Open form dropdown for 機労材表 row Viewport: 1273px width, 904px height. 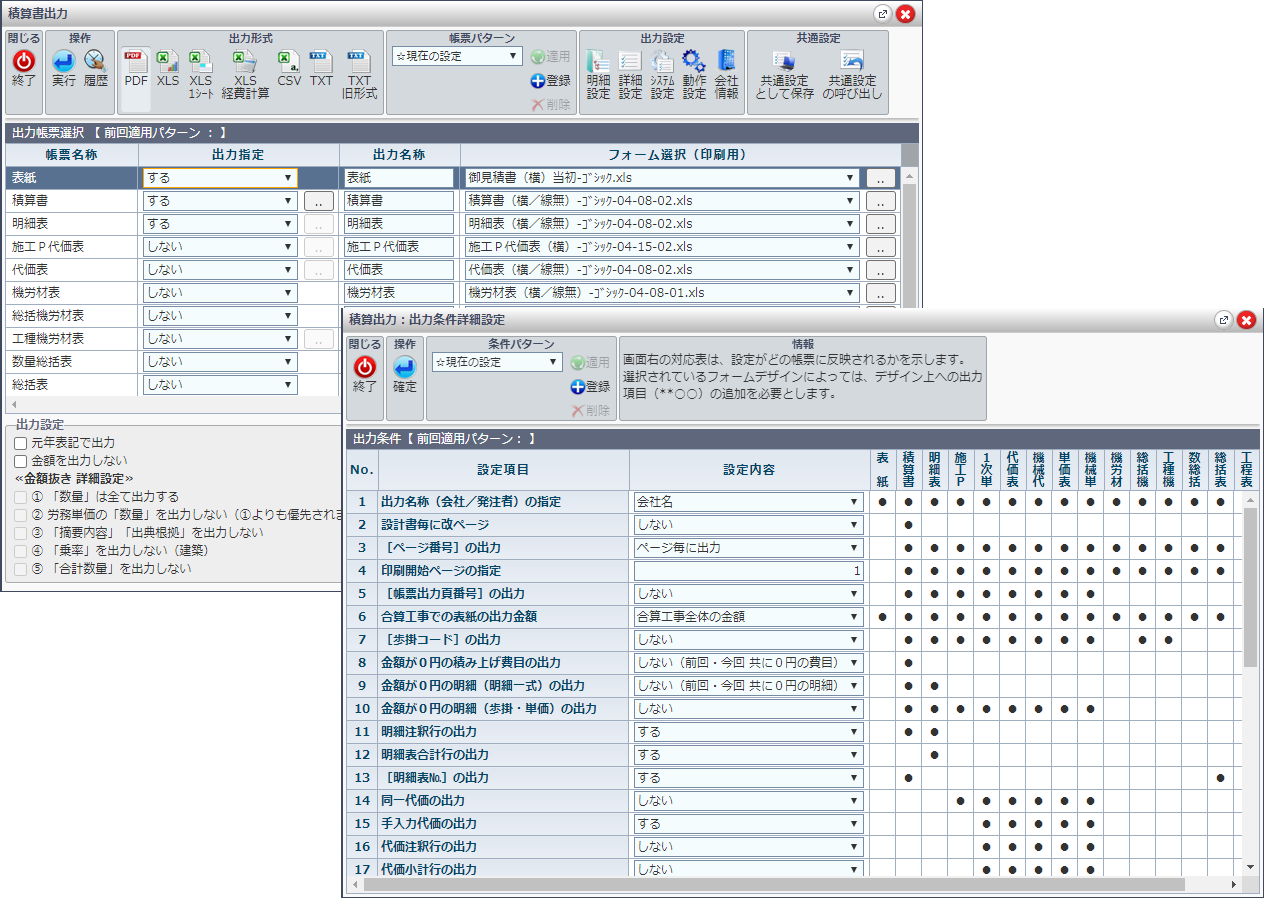(662, 293)
